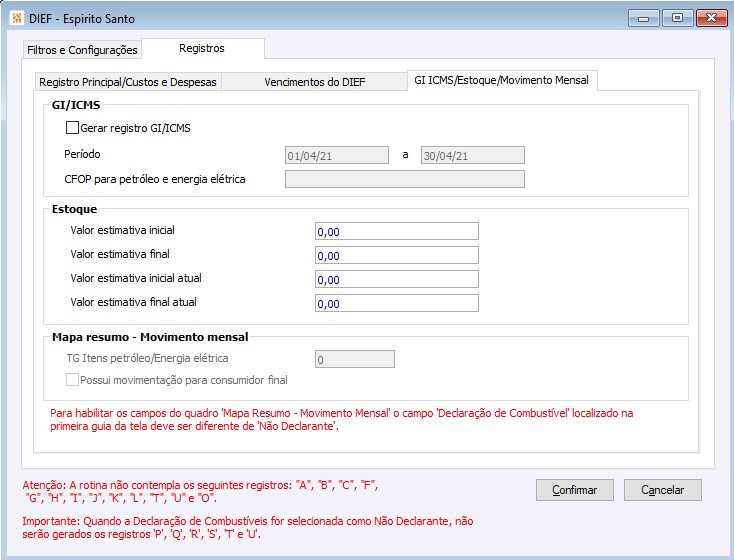Click the Estoque group heading

click(74, 209)
